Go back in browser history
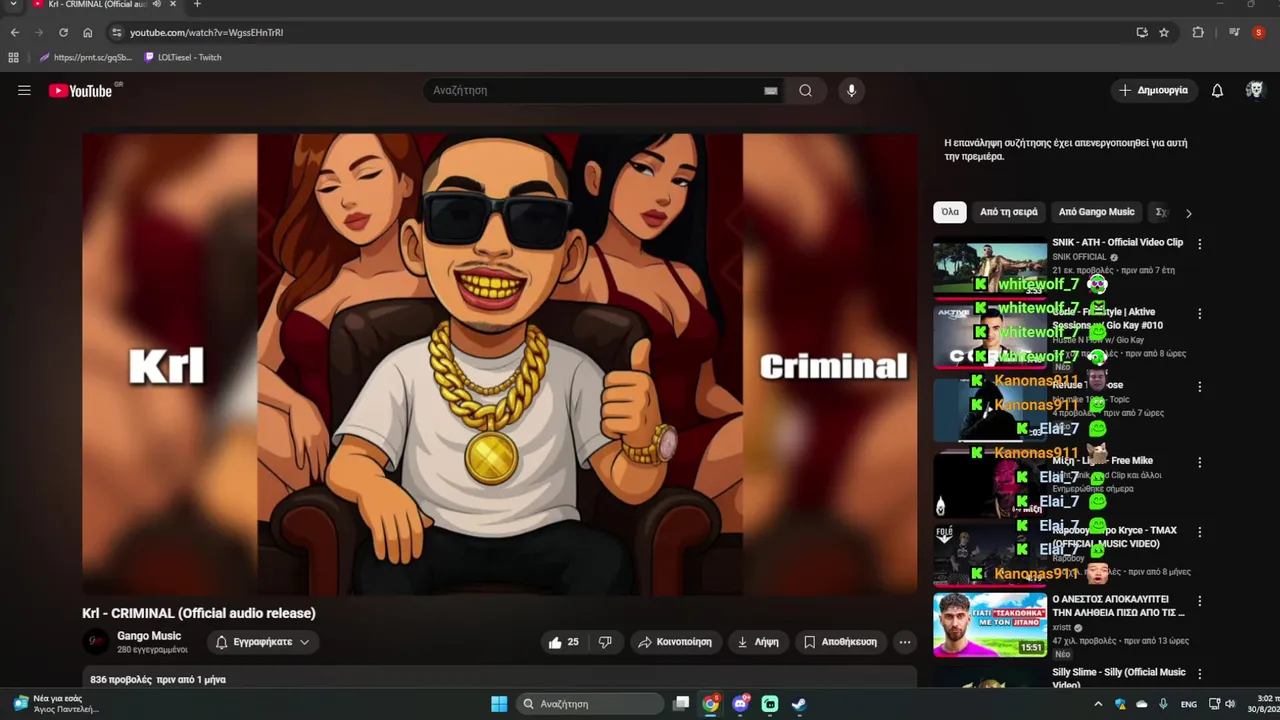The width and height of the screenshot is (1280, 720). pyautogui.click(x=14, y=32)
